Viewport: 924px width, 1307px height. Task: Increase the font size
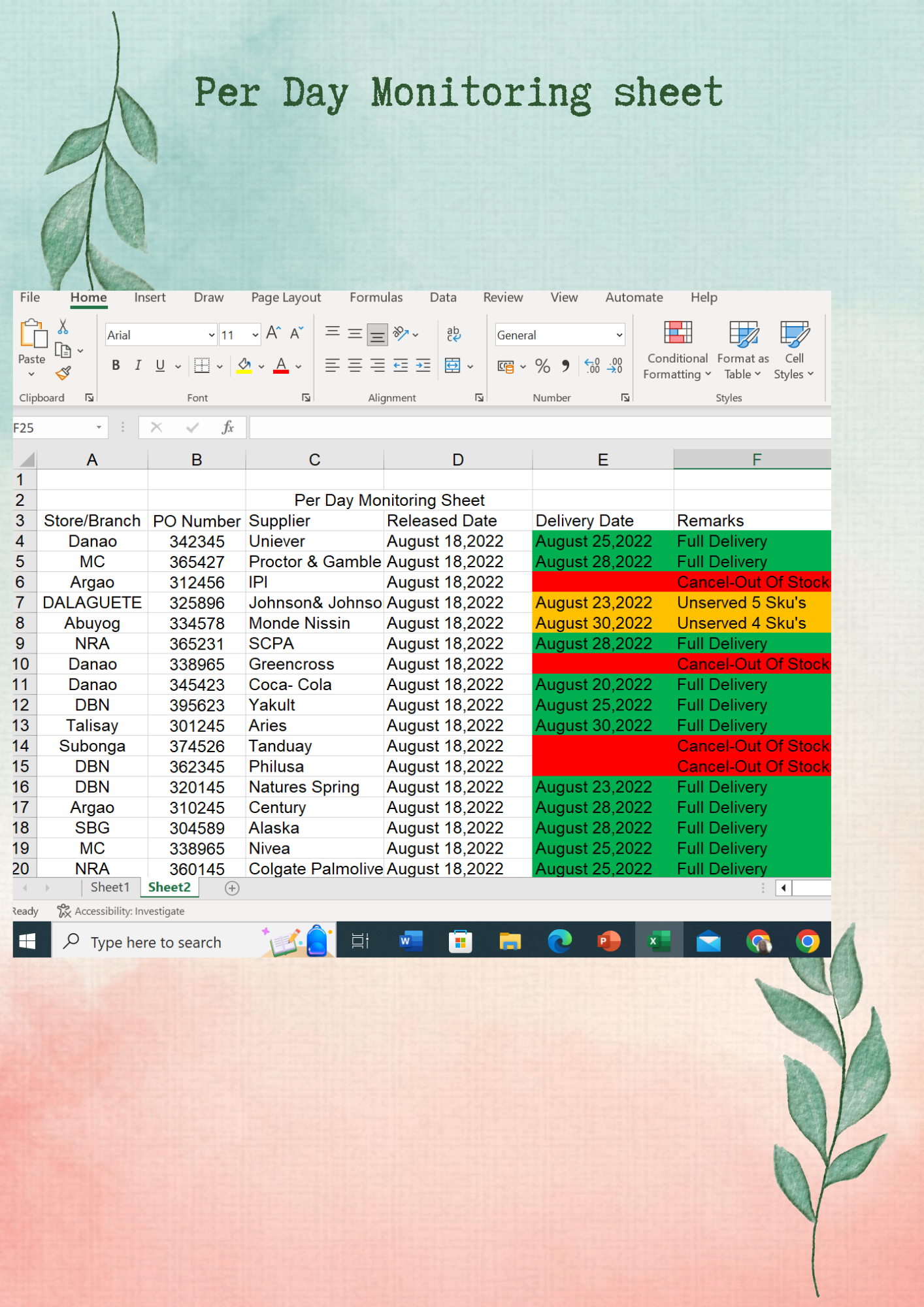click(x=274, y=333)
